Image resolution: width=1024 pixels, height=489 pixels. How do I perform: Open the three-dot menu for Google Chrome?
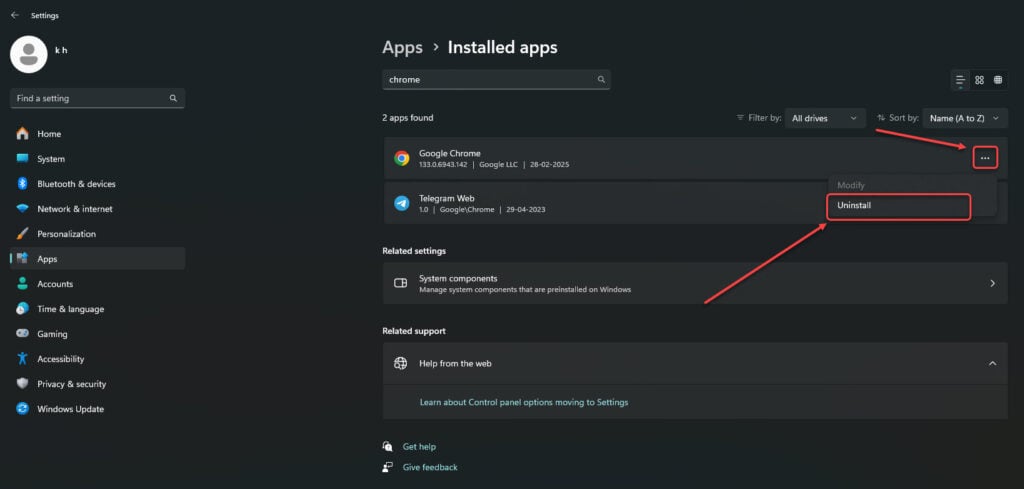(x=985, y=158)
